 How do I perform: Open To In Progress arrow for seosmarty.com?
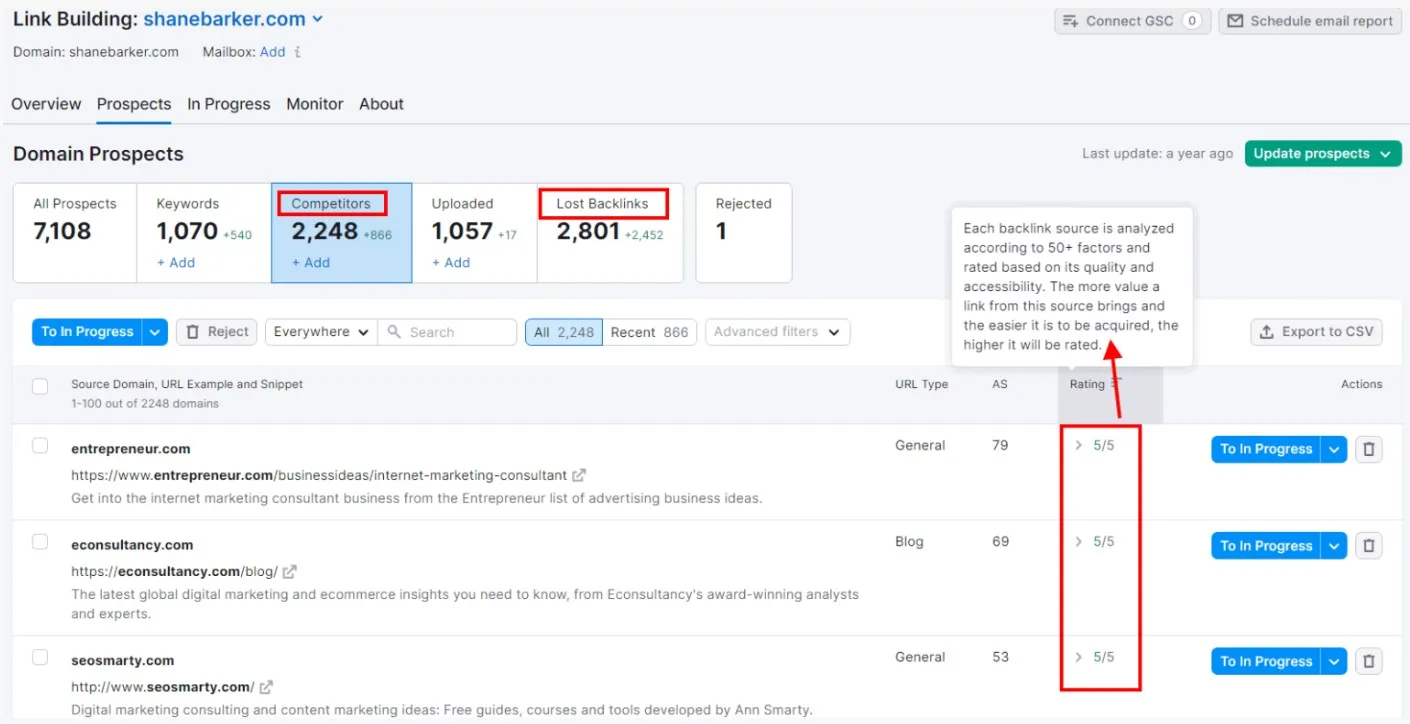(1334, 661)
